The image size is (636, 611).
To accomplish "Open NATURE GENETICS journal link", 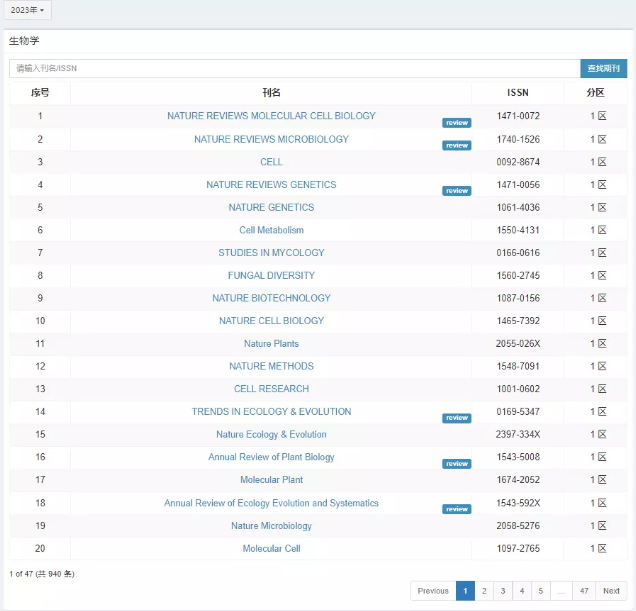I will point(271,207).
